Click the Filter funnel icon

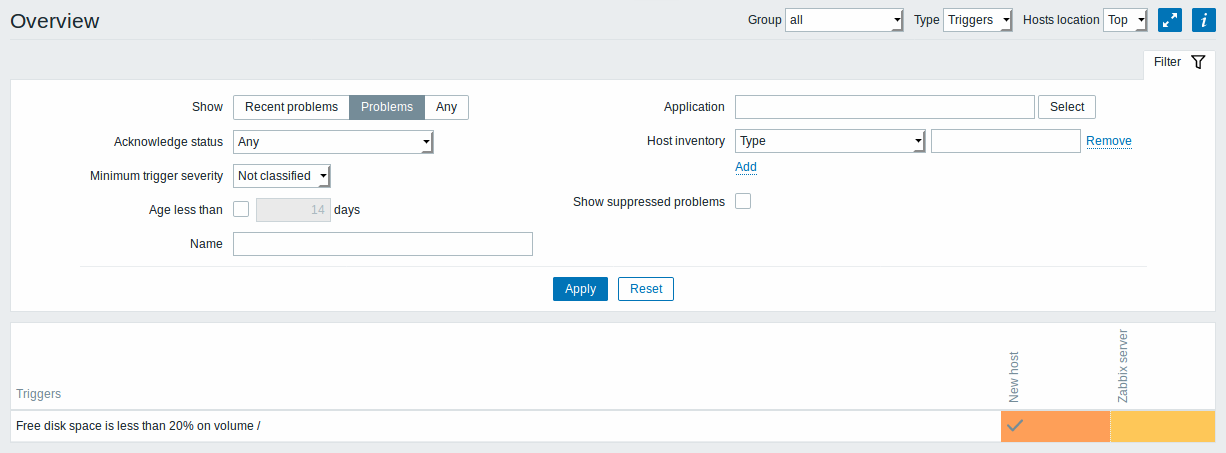1198,62
